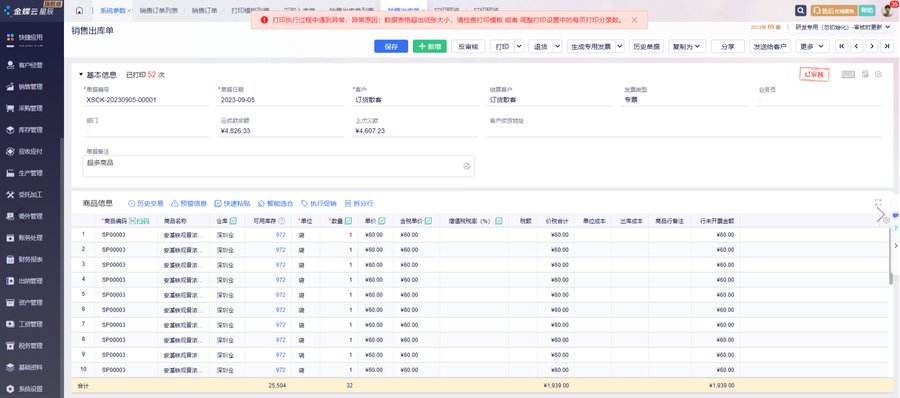The image size is (900, 398).
Task: Click 扫码 scan icon in 商品编码 header
Action: 139,221
